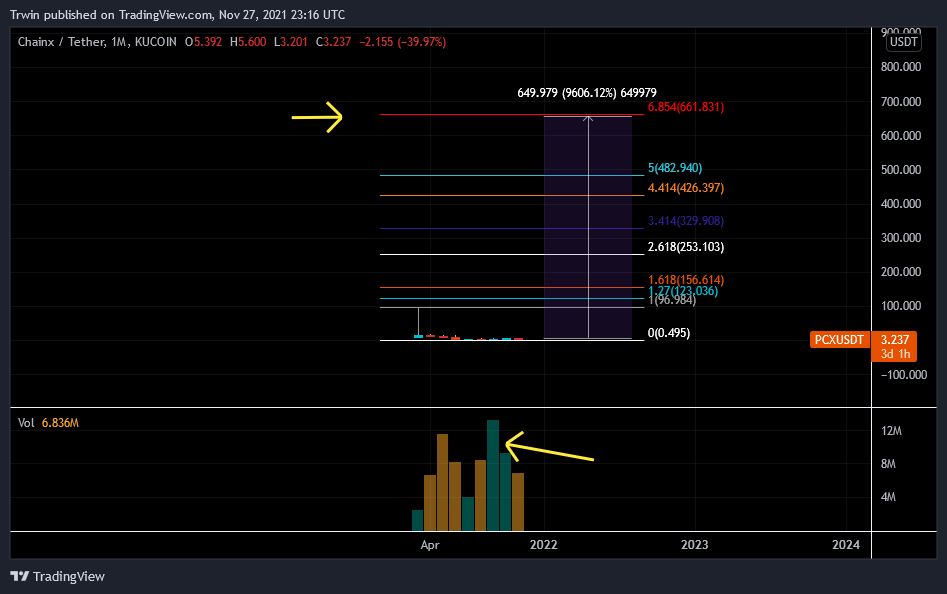
Task: Click the 4M volume axis label
Action: click(888, 497)
